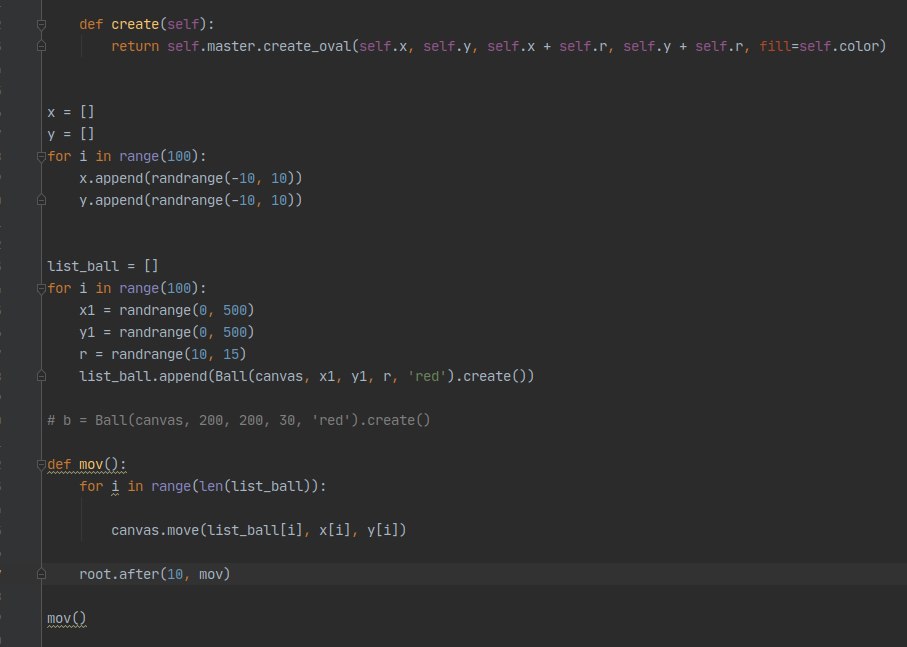Click the fold end marker beside root.after(10, mov)
The height and width of the screenshot is (647, 907).
(41, 574)
